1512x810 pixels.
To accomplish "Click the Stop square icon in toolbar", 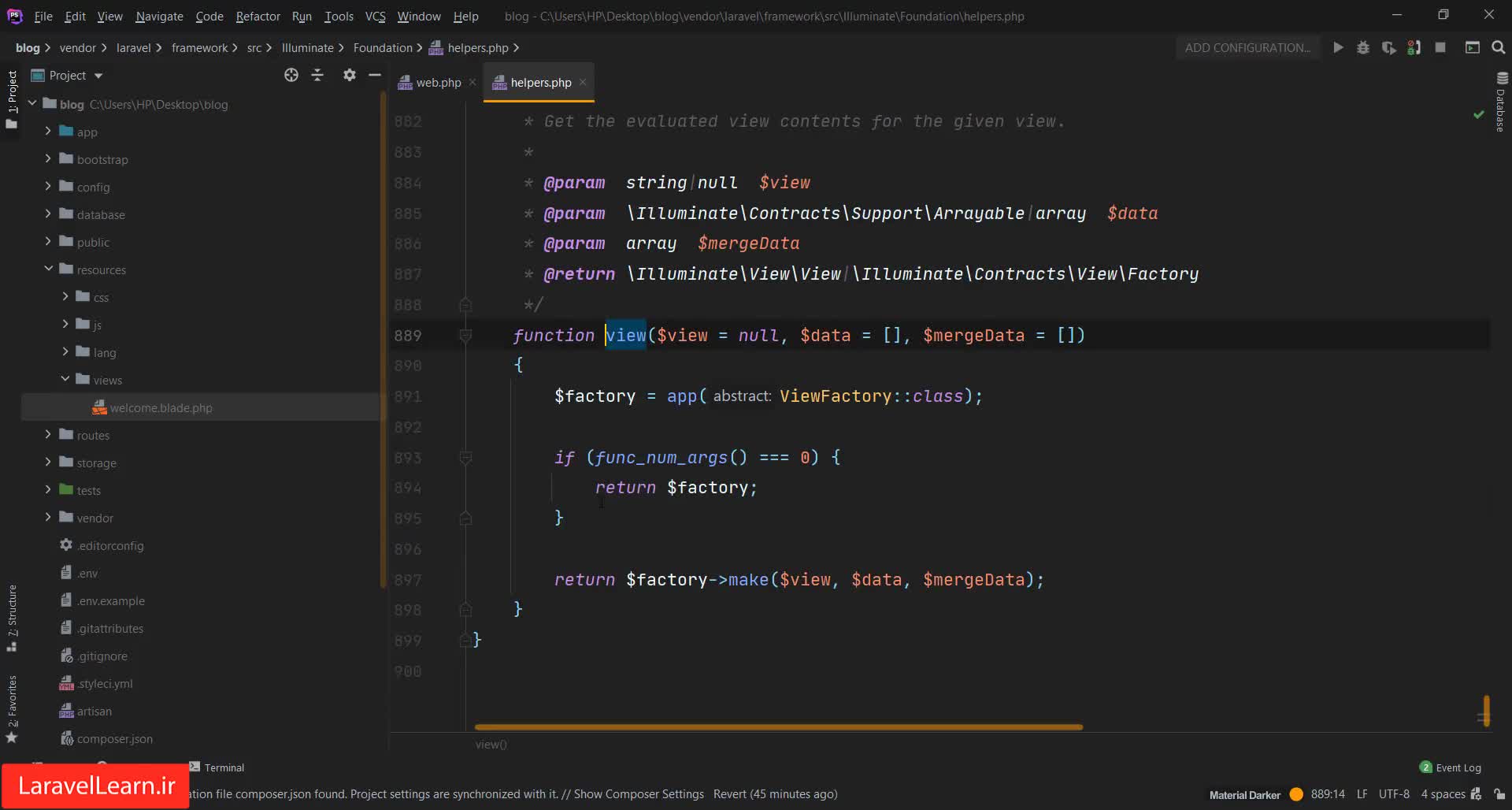I will [x=1440, y=48].
